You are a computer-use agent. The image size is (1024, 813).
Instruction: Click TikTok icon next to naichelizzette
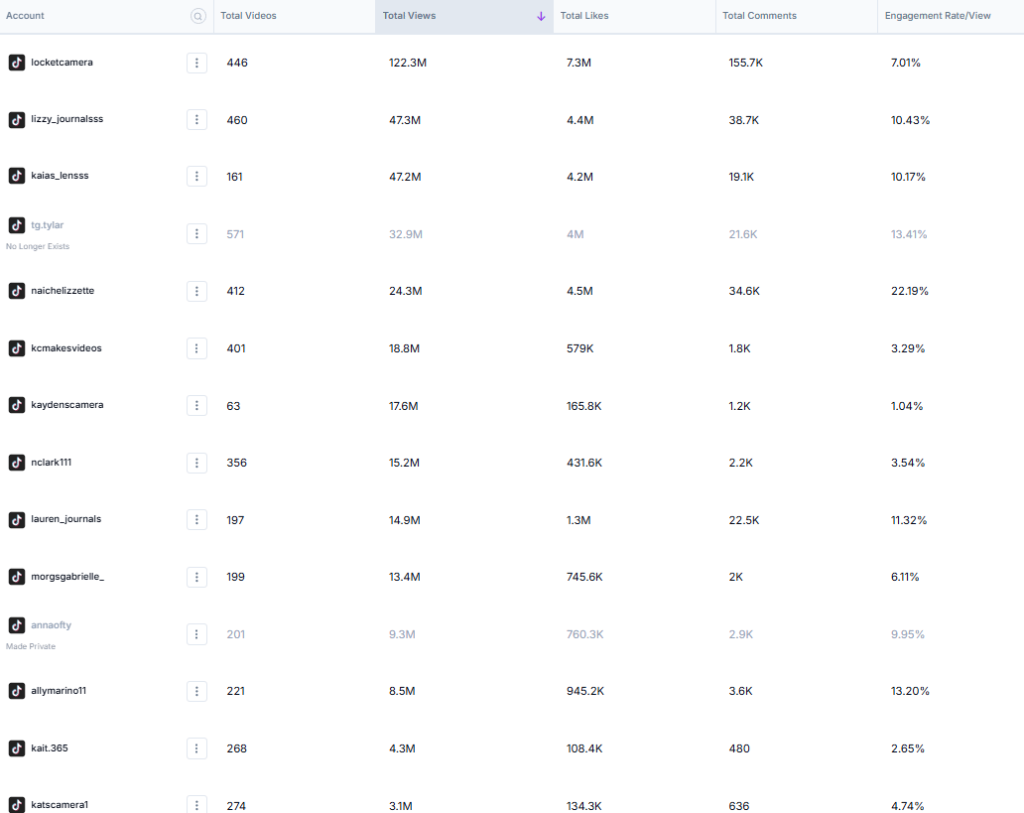click(16, 291)
